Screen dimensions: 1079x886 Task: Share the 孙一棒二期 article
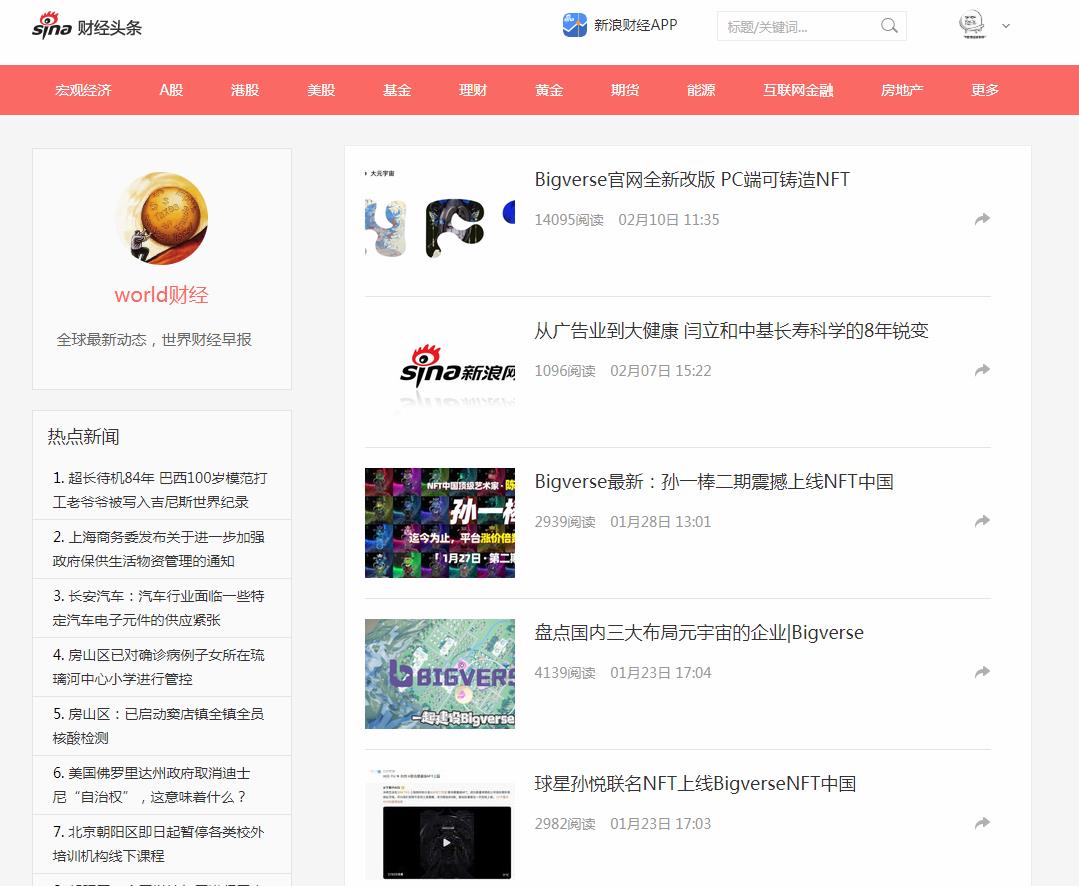pyautogui.click(x=983, y=521)
